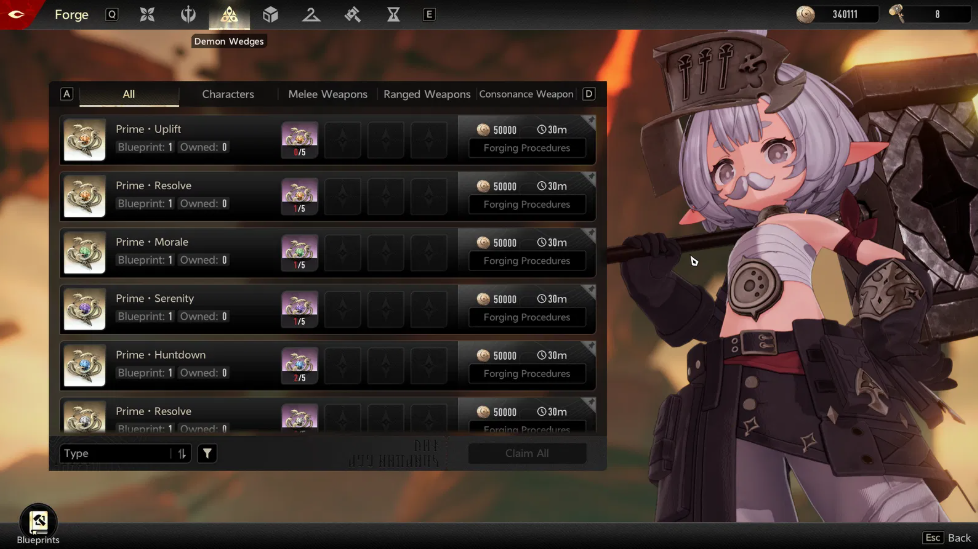Click the Q previous category key
This screenshot has width=978, height=549.
(x=112, y=14)
